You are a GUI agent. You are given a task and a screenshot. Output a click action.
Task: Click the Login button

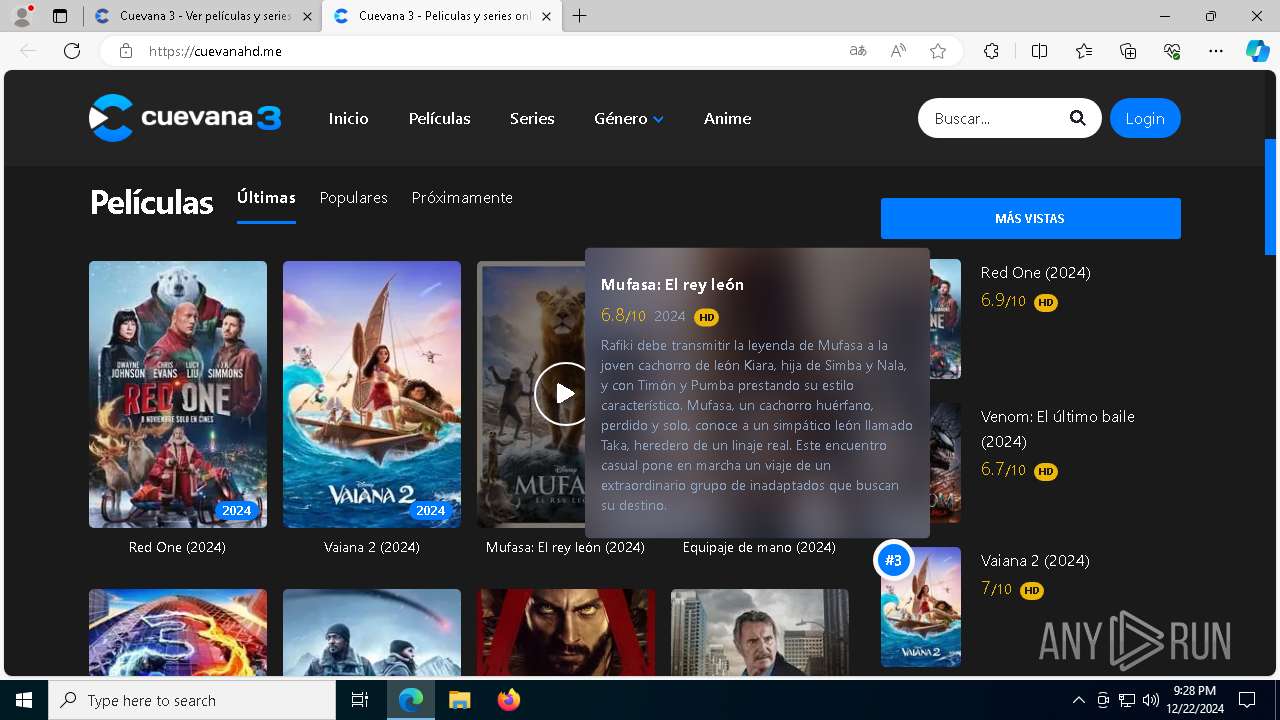(1145, 118)
